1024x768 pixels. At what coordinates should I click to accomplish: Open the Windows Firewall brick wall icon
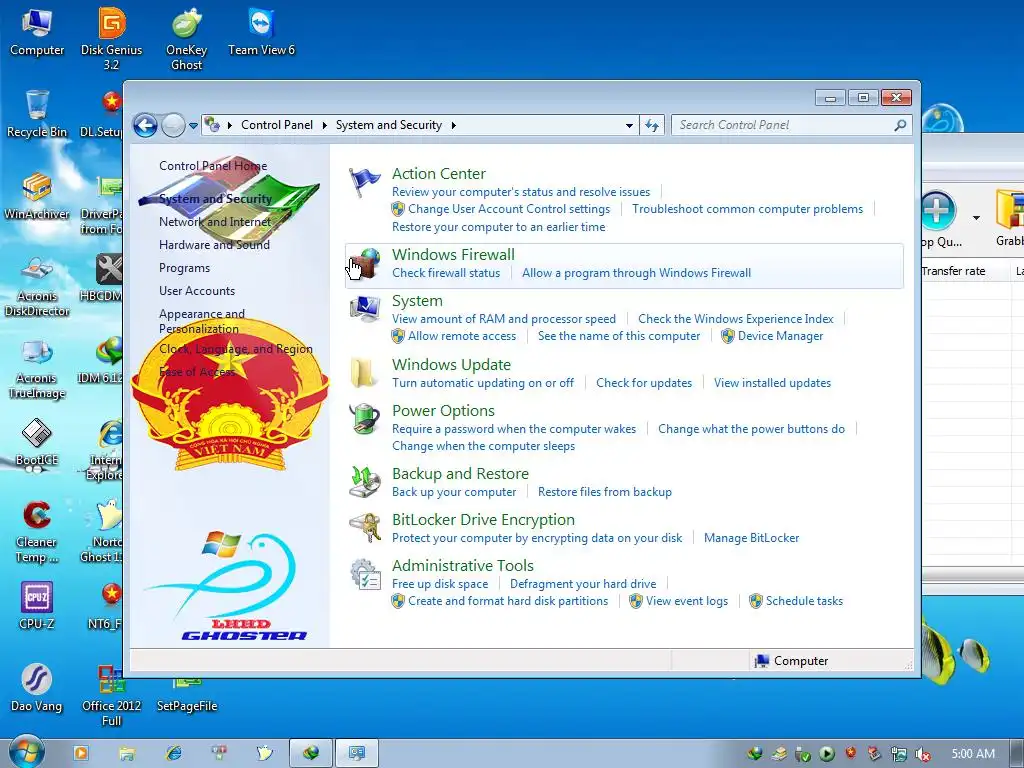coord(364,263)
